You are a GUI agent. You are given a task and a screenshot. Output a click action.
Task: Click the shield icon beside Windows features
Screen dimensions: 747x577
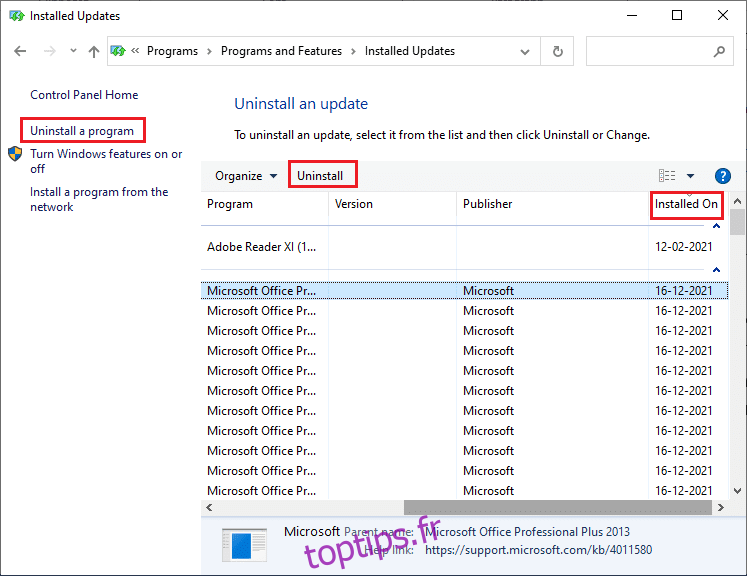tap(16, 155)
